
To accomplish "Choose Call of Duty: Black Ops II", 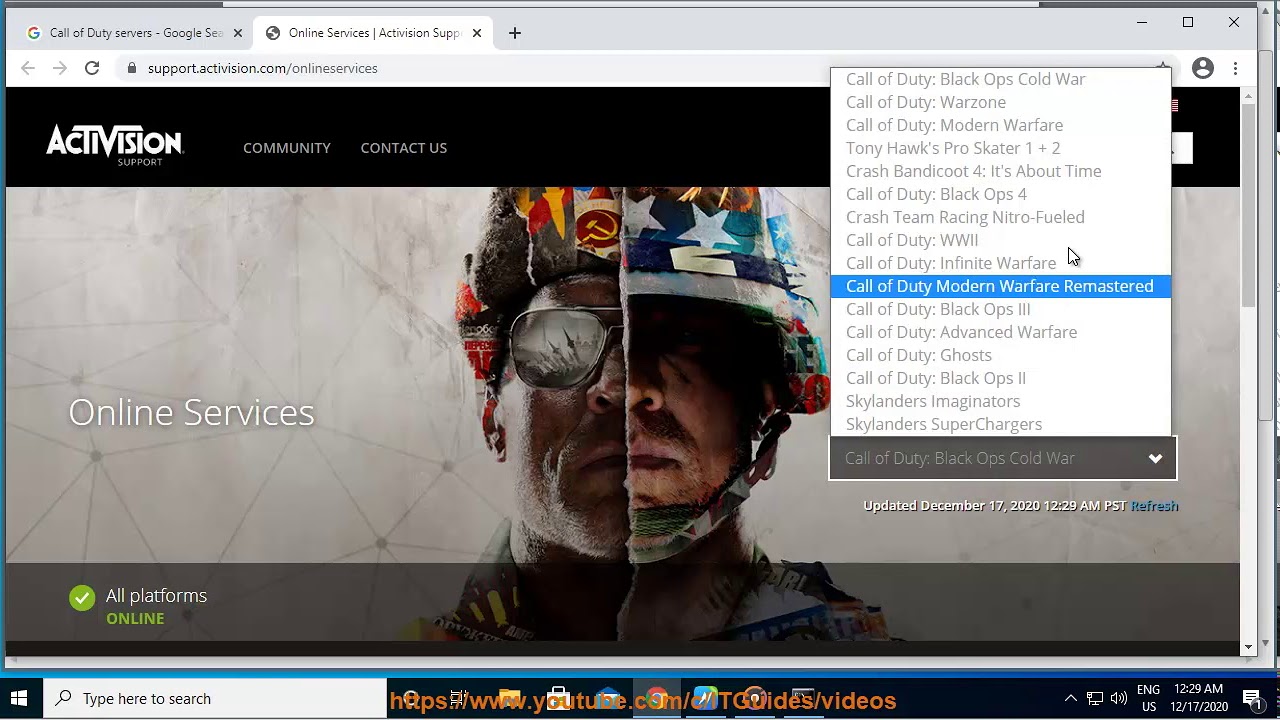I will click(1000, 378).
